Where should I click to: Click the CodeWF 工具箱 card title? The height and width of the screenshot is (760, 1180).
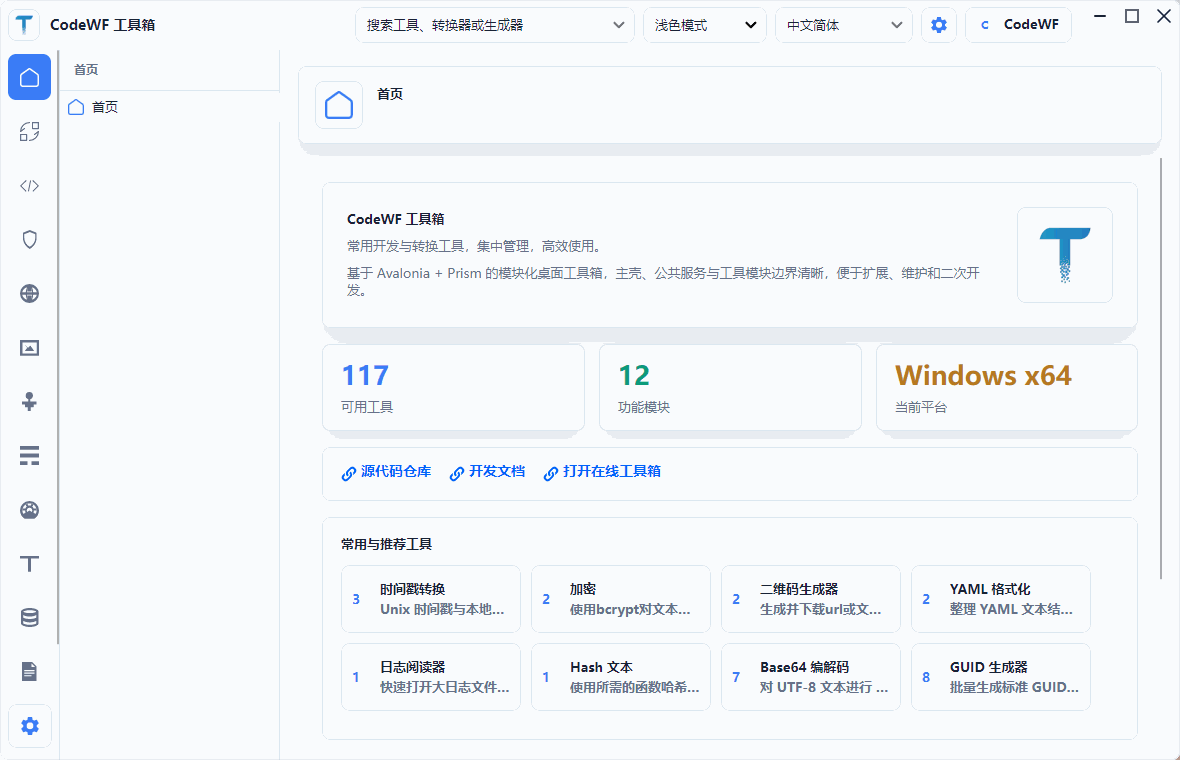[395, 219]
